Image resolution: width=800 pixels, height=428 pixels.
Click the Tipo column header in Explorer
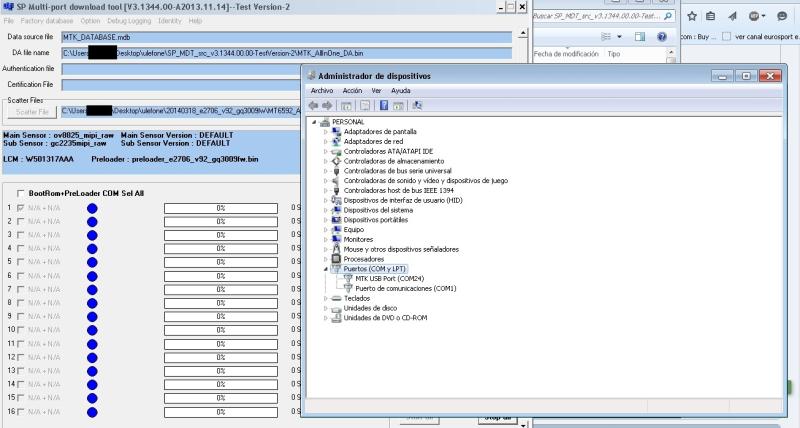(x=614, y=54)
